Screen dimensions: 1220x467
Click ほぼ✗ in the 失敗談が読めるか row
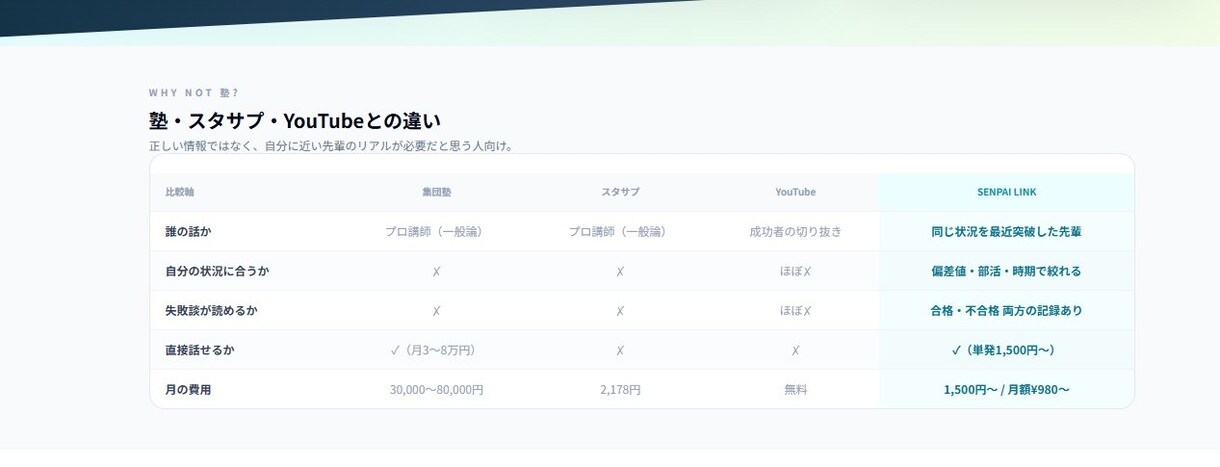(795, 311)
